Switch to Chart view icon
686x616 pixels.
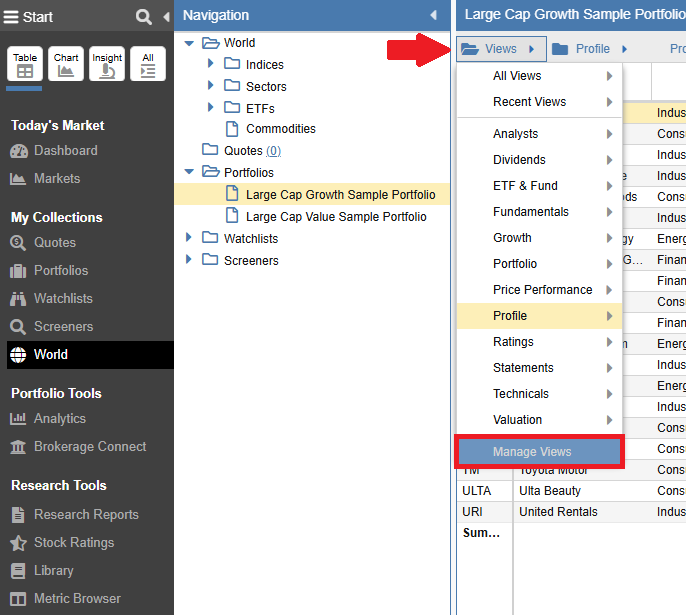[x=66, y=64]
